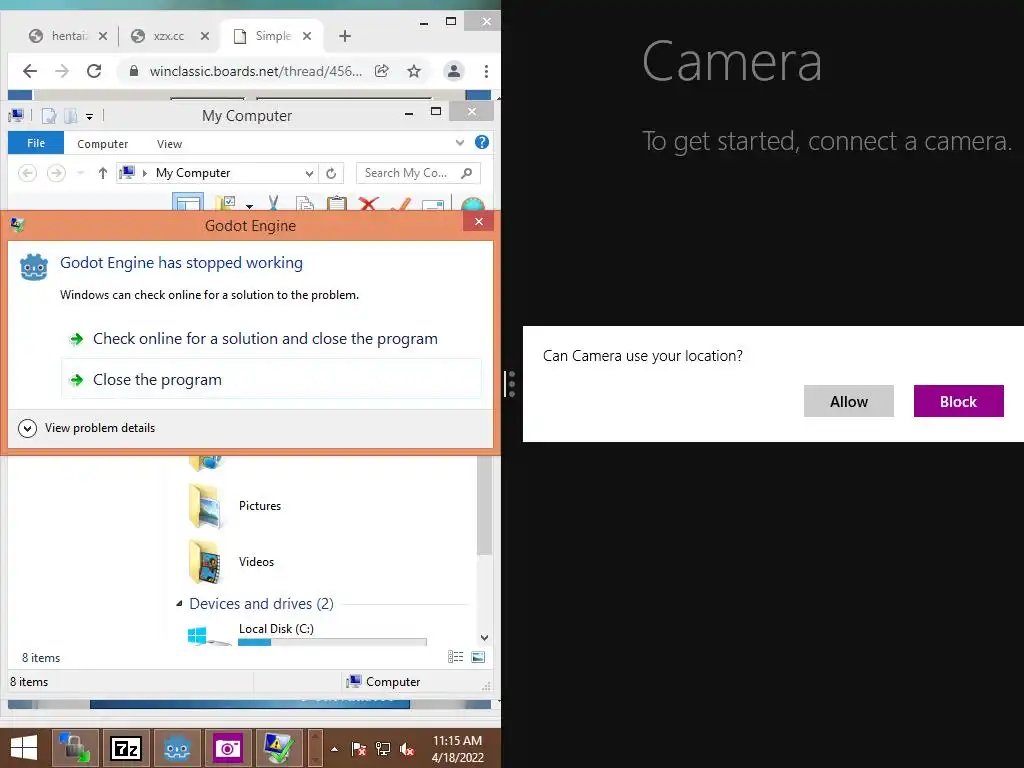This screenshot has height=768, width=1024.
Task: Expand the My Computer ribbon chevron
Action: click(x=460, y=142)
